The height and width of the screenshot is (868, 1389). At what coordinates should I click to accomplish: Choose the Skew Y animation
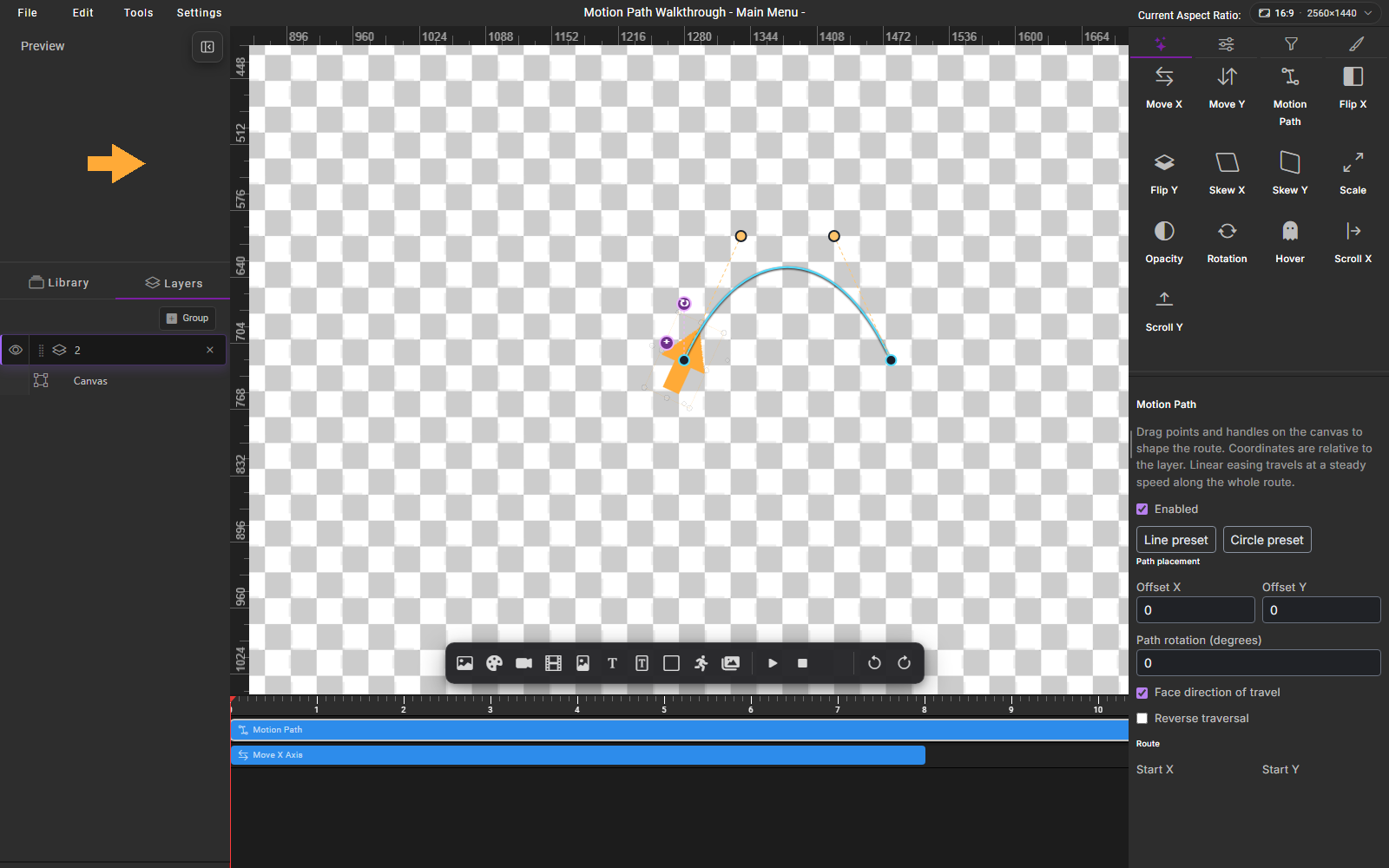1290,174
